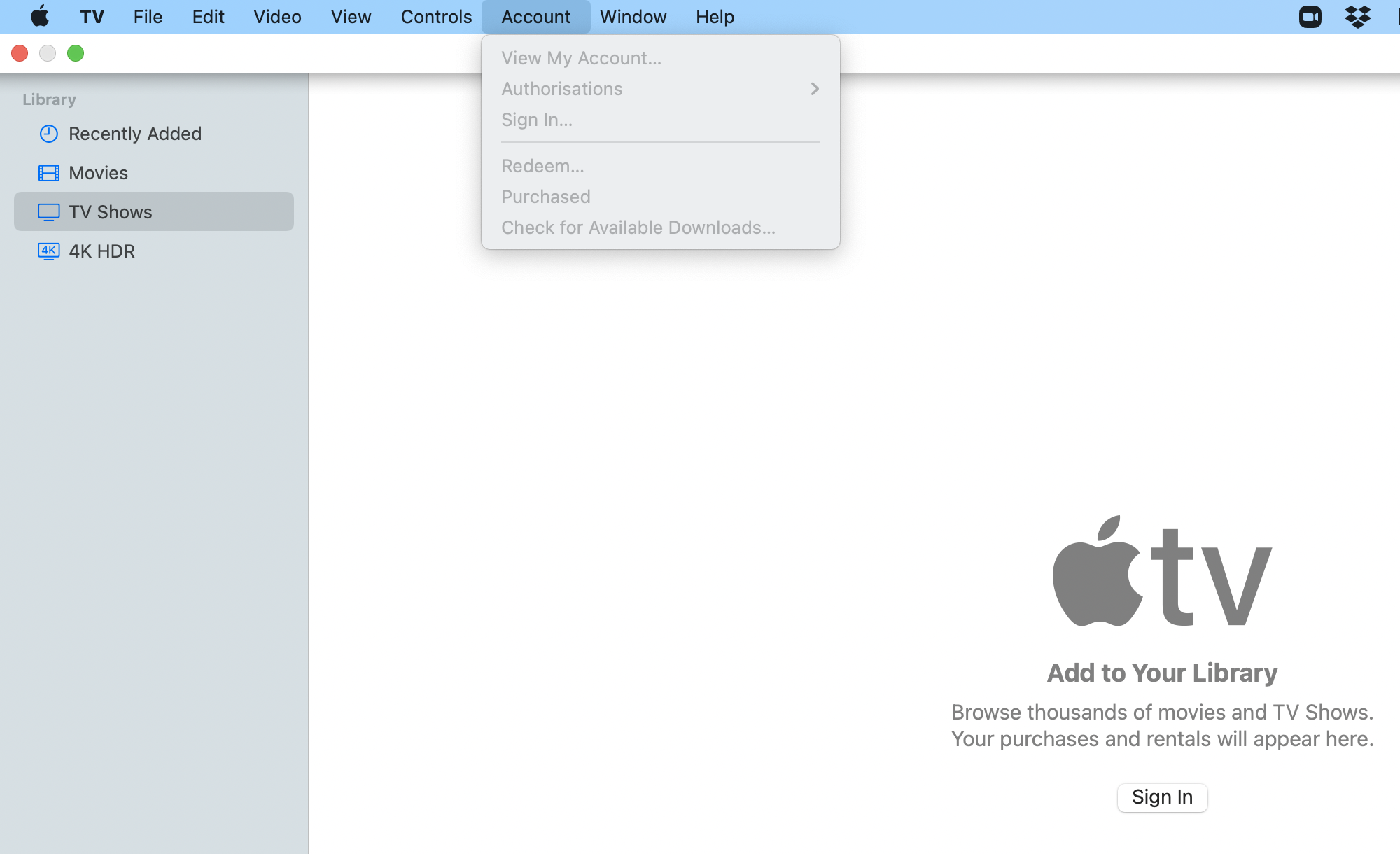Open the Apple logo system menu

(40, 16)
